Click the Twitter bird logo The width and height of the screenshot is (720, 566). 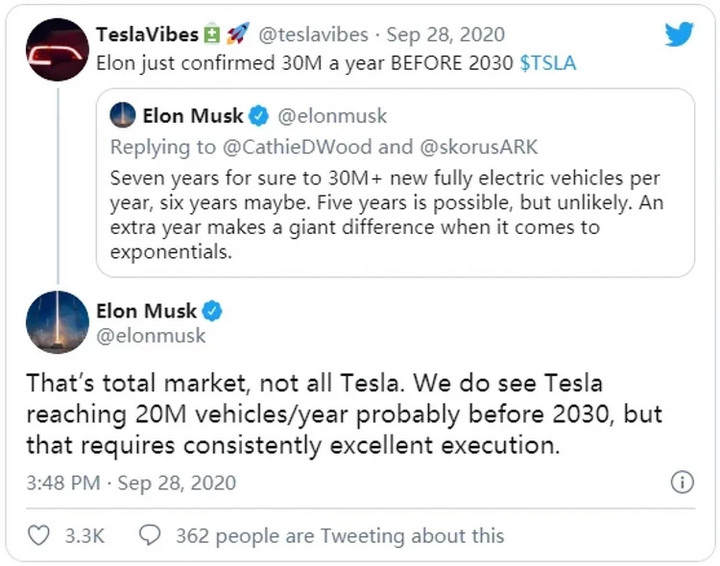click(679, 34)
